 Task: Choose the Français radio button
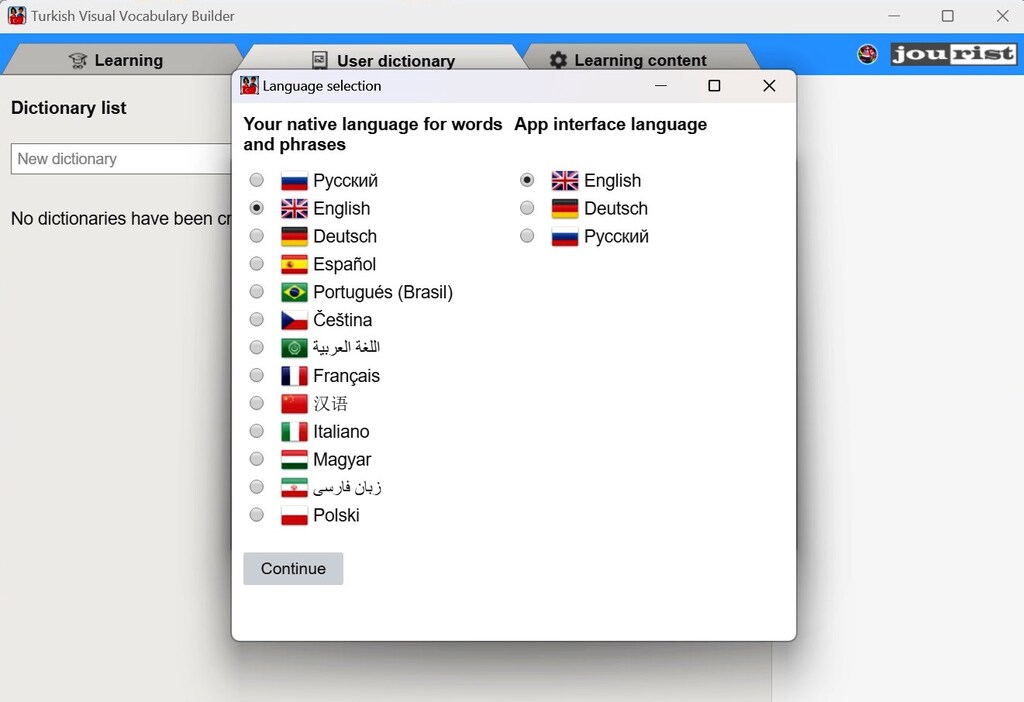click(257, 375)
